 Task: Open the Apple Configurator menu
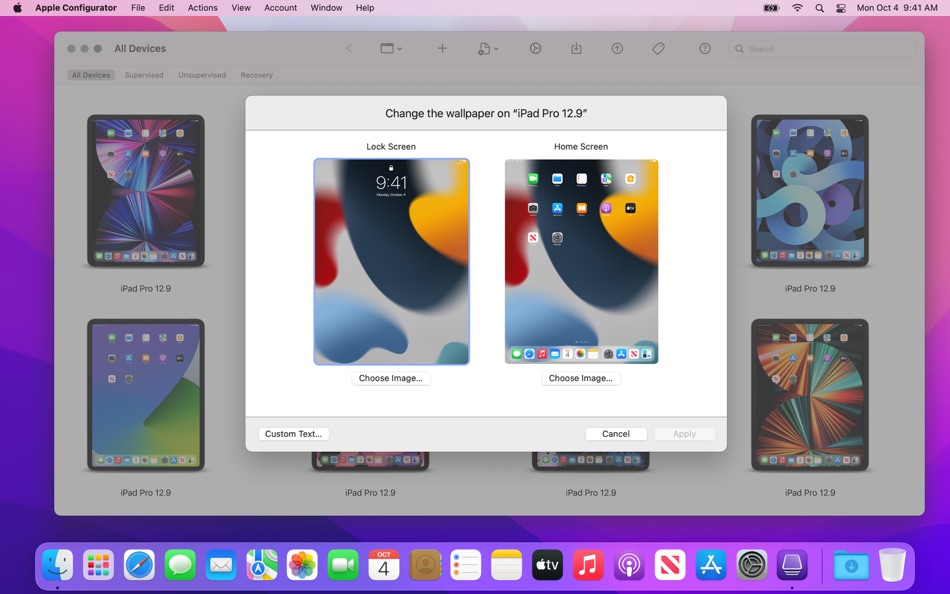tap(76, 8)
